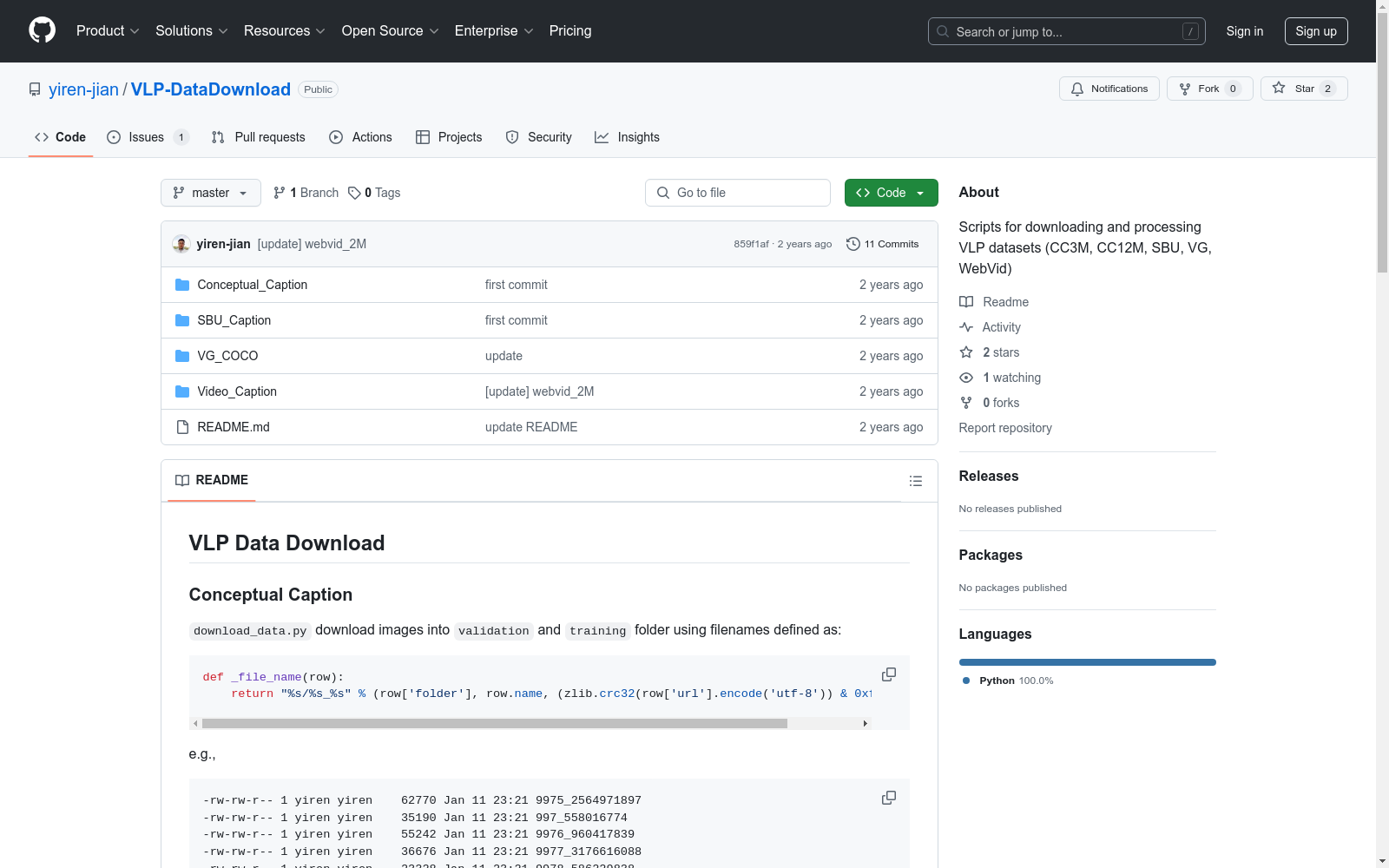Open the latest commit message [update] webvid_2M
The height and width of the screenshot is (868, 1389).
point(312,244)
